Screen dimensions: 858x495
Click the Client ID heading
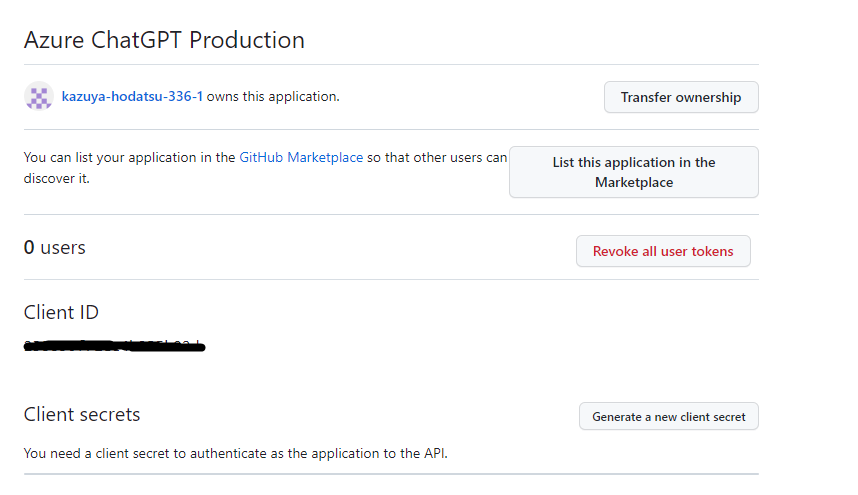pyautogui.click(x=61, y=312)
